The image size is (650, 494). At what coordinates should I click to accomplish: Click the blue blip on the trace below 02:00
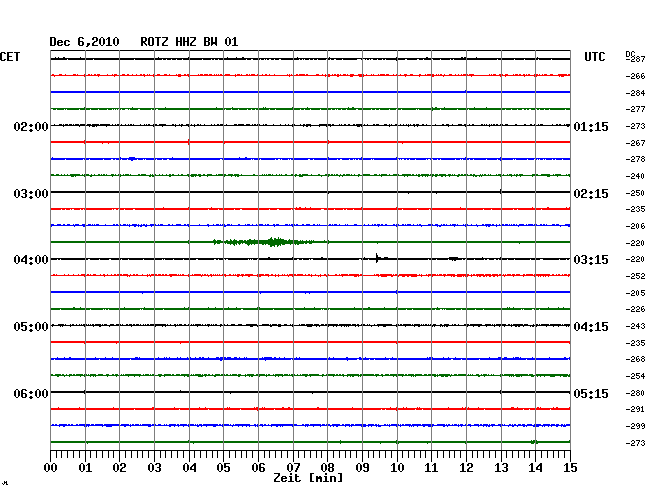click(x=132, y=159)
